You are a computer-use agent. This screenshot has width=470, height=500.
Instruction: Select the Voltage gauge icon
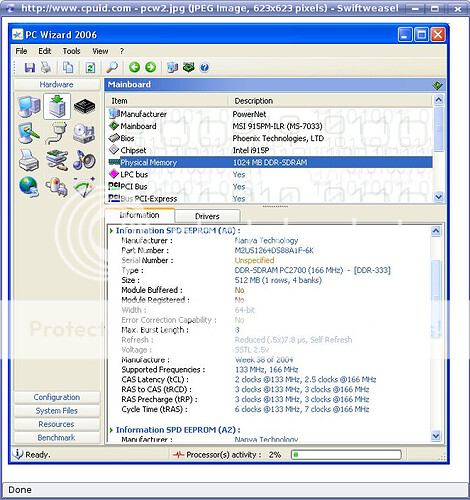click(84, 187)
